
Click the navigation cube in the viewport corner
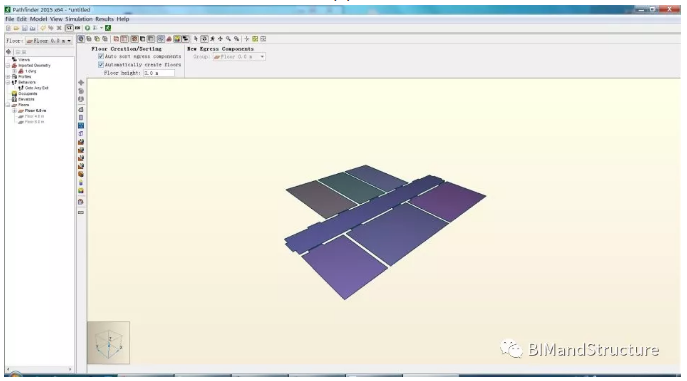click(108, 342)
